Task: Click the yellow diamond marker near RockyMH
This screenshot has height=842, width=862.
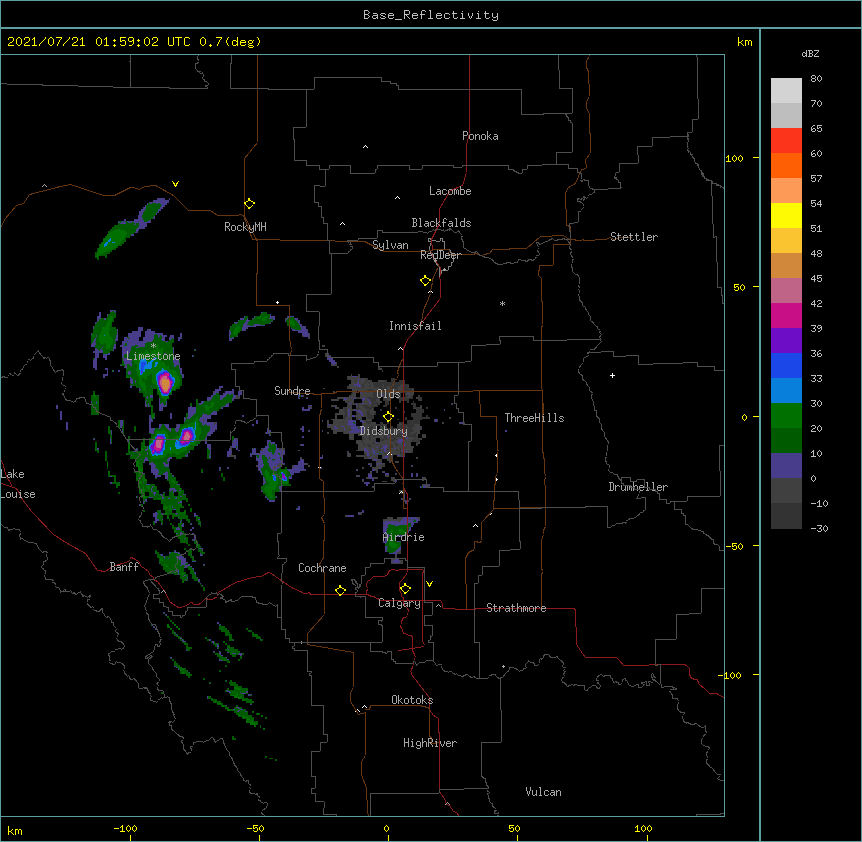Action: point(250,204)
